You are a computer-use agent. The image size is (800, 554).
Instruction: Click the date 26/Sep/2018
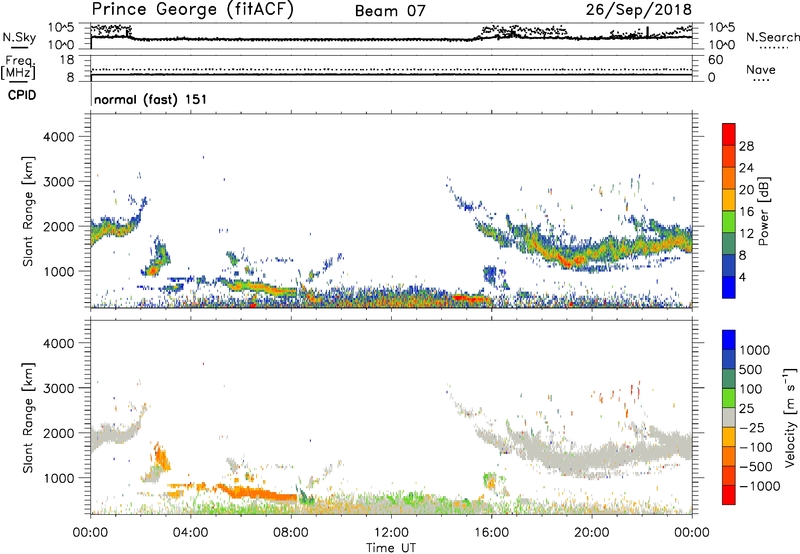639,10
